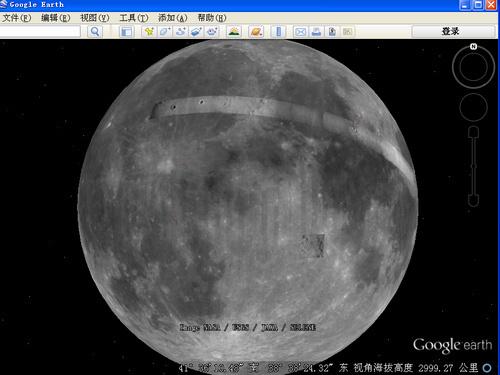The image size is (500, 375).
Task: Click the N north compass marker
Action: [473, 46]
